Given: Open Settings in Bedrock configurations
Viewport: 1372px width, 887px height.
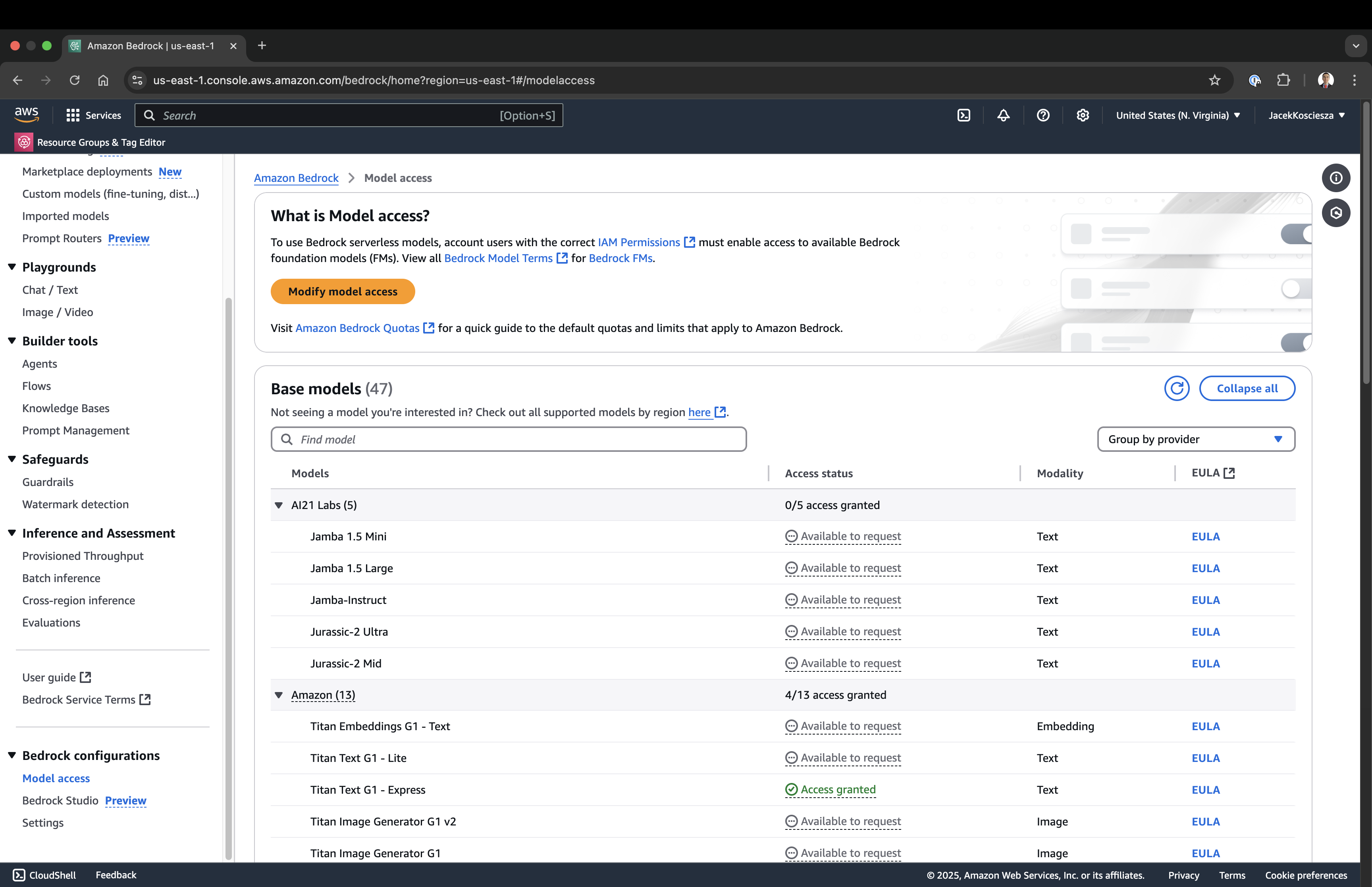Looking at the screenshot, I should (x=43, y=823).
